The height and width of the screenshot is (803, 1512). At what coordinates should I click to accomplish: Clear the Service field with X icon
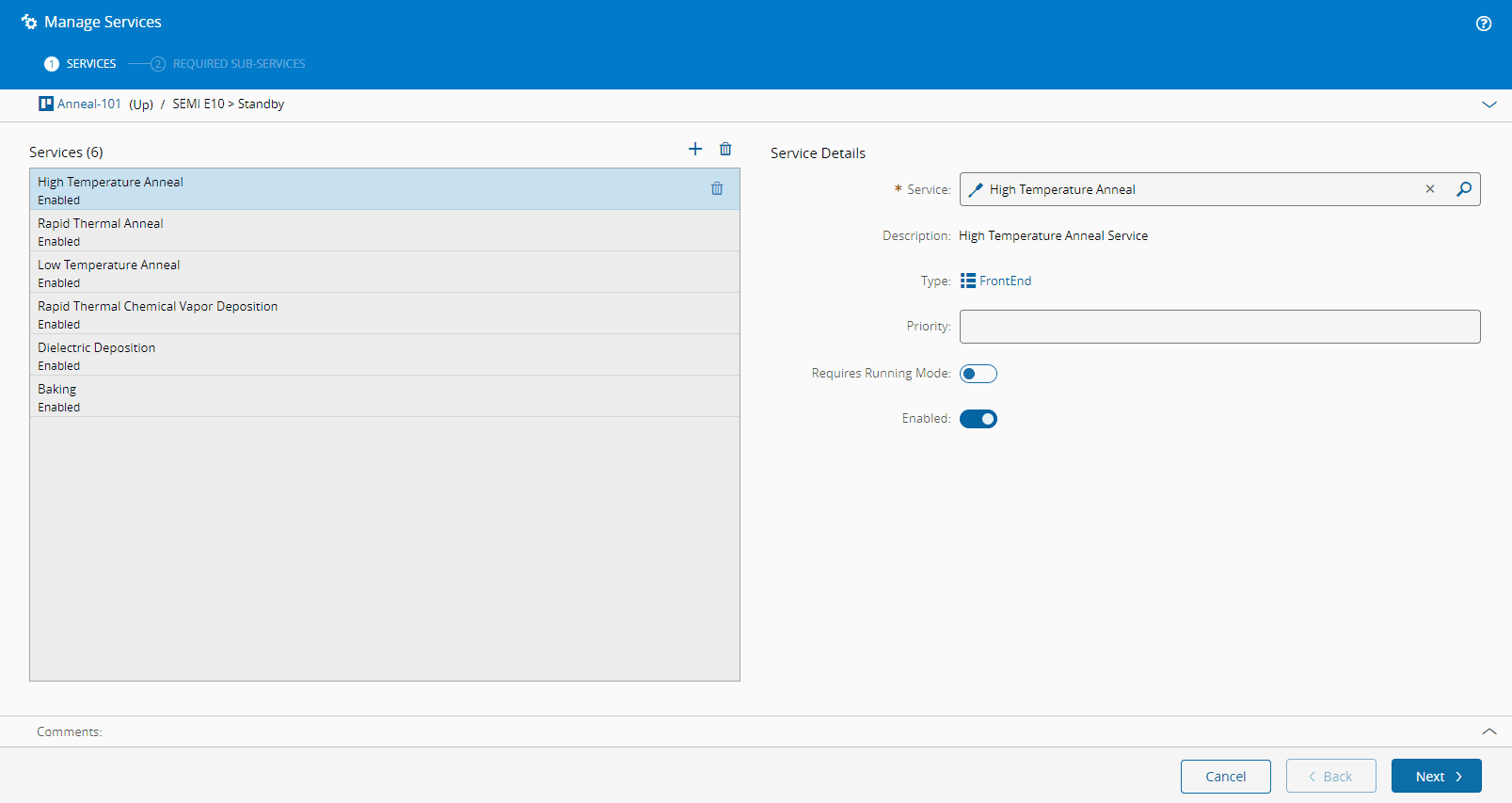(x=1430, y=189)
